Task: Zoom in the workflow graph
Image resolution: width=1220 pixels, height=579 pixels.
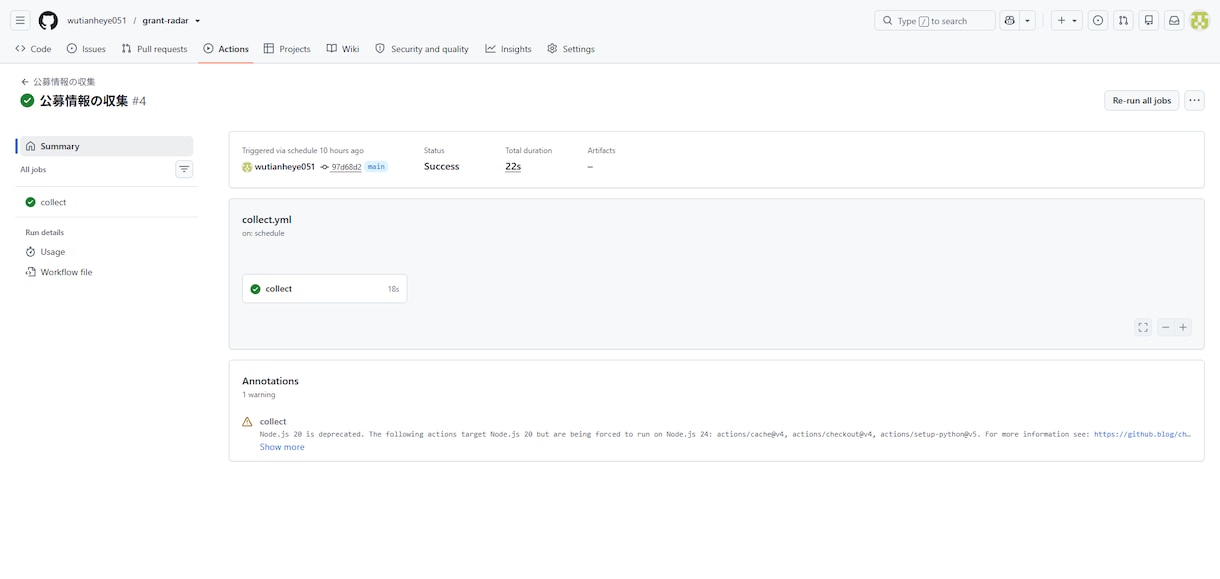Action: [x=1183, y=327]
